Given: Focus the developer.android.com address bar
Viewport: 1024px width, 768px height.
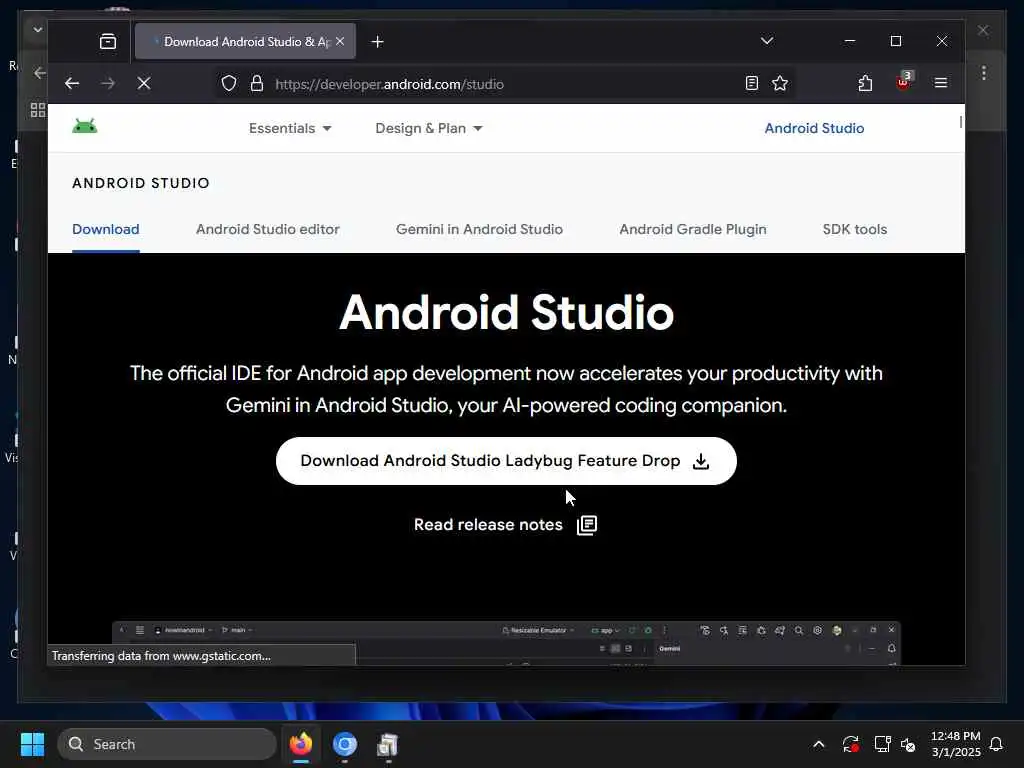Looking at the screenshot, I should pyautogui.click(x=503, y=84).
